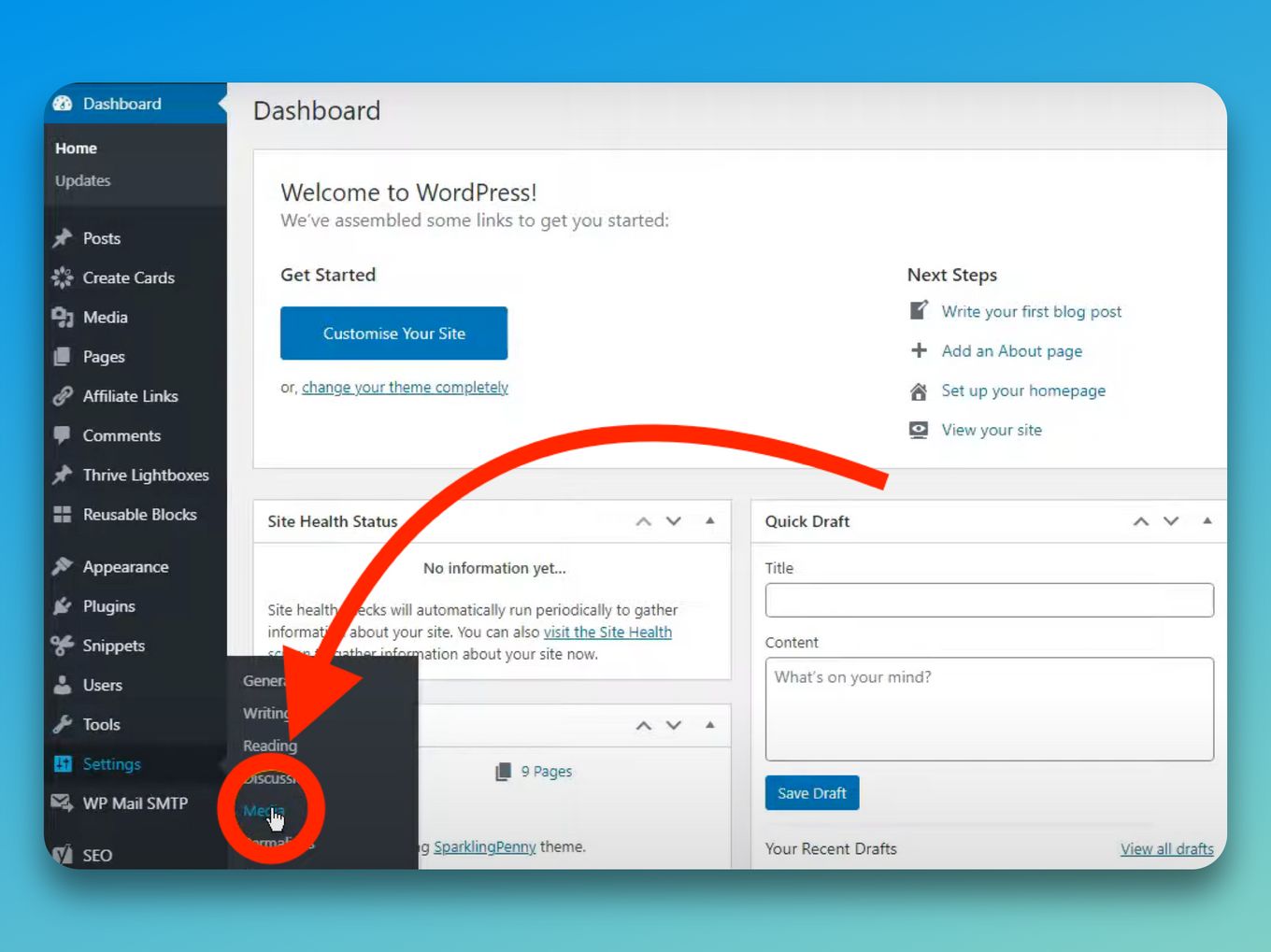Click the Customise Your Site button

393,334
